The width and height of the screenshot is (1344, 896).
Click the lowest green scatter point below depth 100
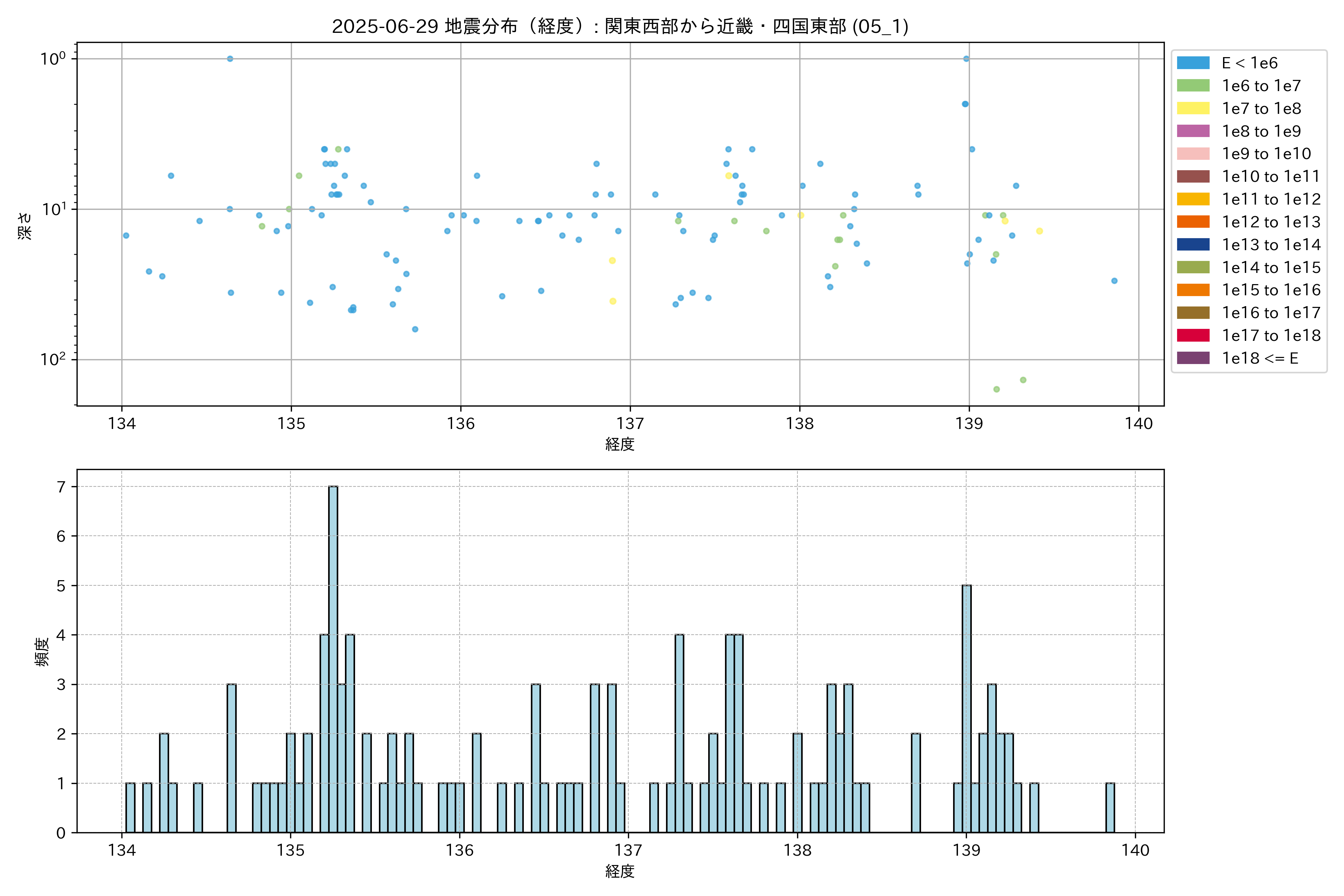tap(996, 389)
